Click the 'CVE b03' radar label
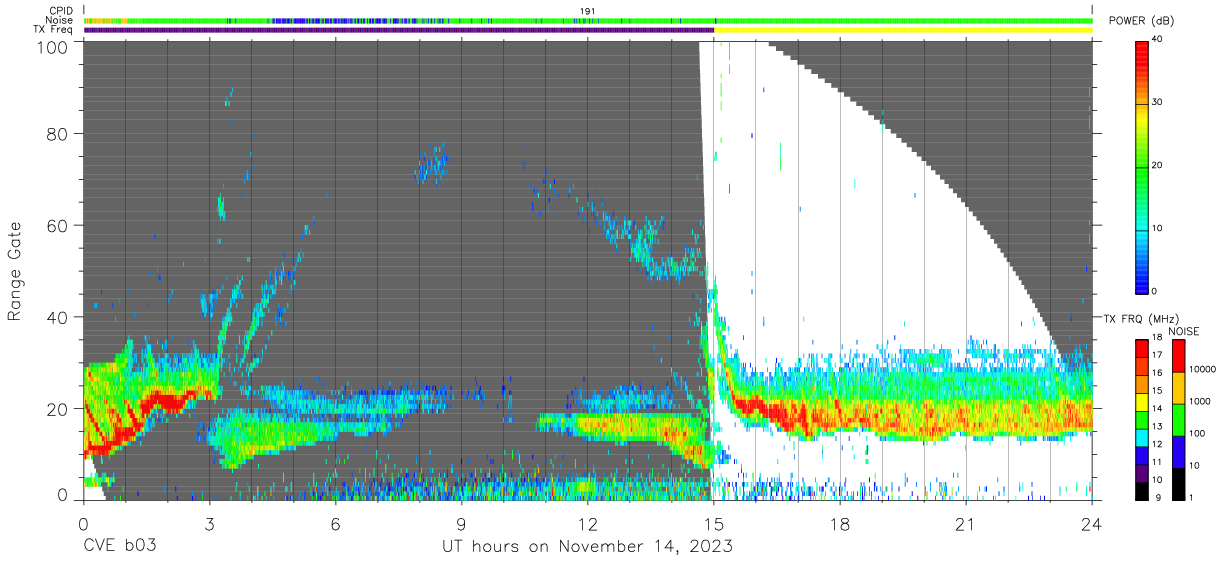The image size is (1228, 567). [119, 547]
